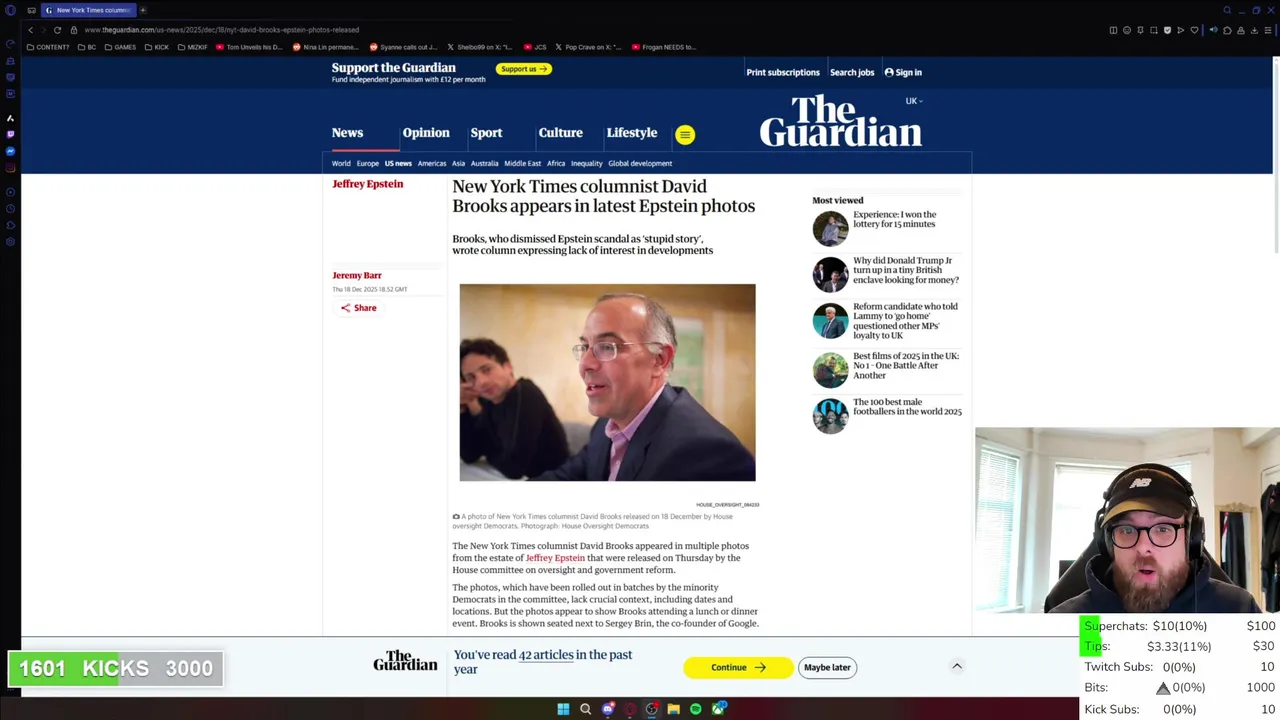The image size is (1280, 720).
Task: Select the Sport section tab
Action: (x=486, y=133)
